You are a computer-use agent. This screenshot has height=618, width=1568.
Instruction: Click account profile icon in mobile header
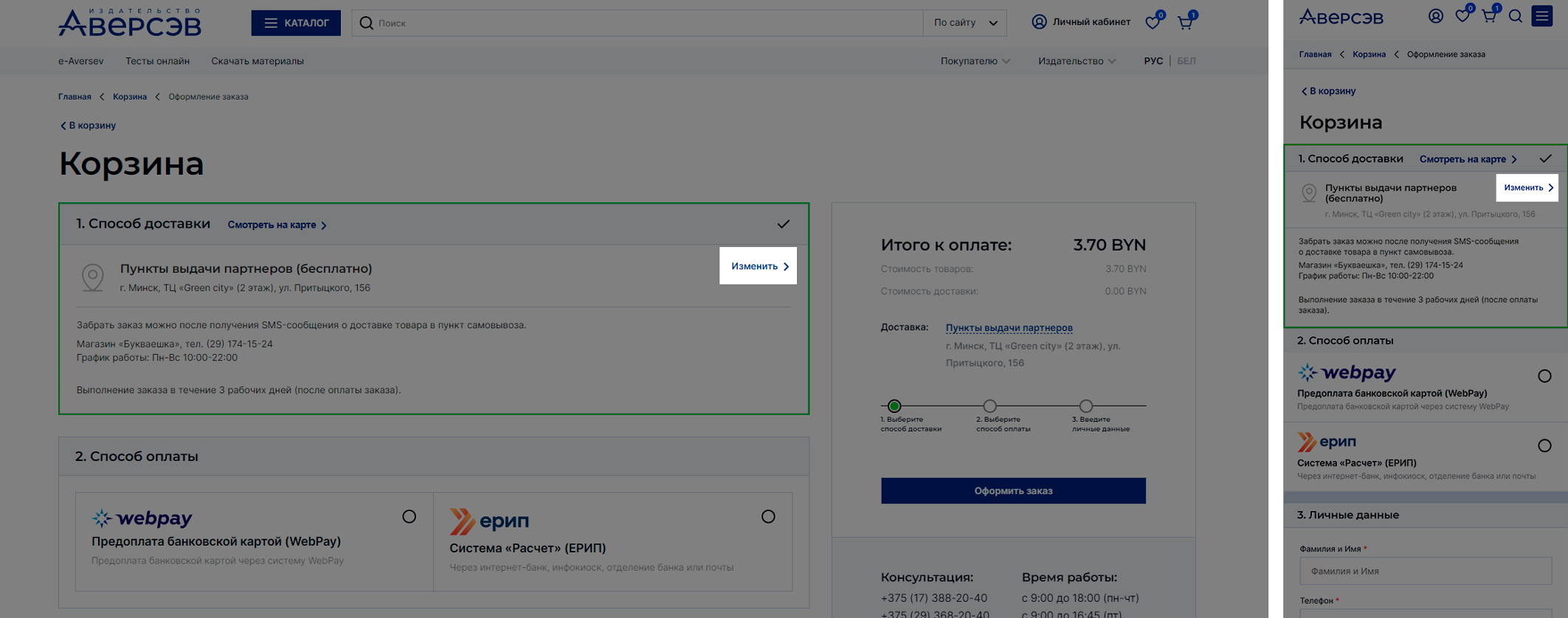coord(1435,16)
